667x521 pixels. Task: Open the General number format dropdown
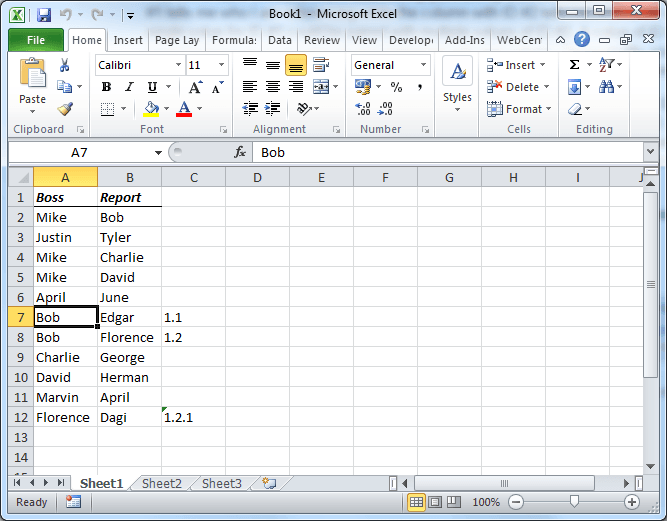point(423,65)
